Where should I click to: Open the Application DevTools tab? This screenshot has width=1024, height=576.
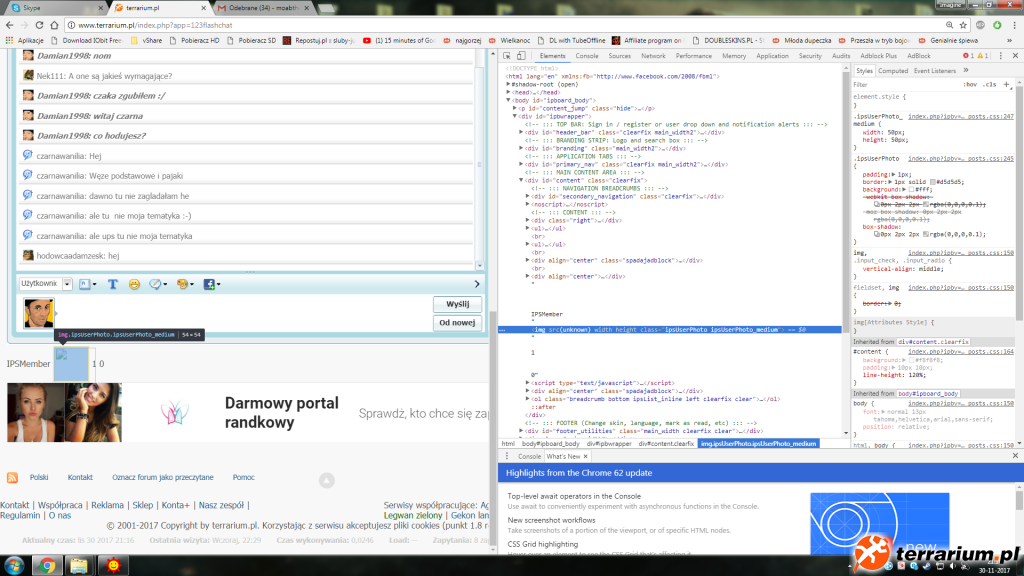coord(772,56)
